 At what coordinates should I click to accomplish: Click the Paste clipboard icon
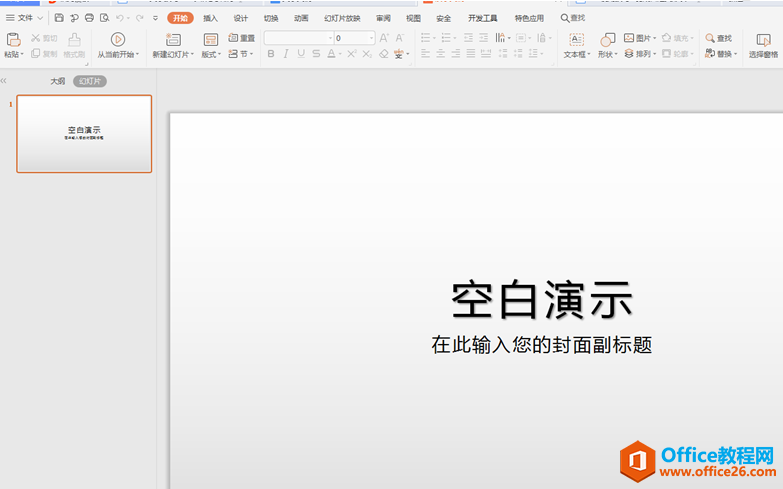pyautogui.click(x=13, y=40)
